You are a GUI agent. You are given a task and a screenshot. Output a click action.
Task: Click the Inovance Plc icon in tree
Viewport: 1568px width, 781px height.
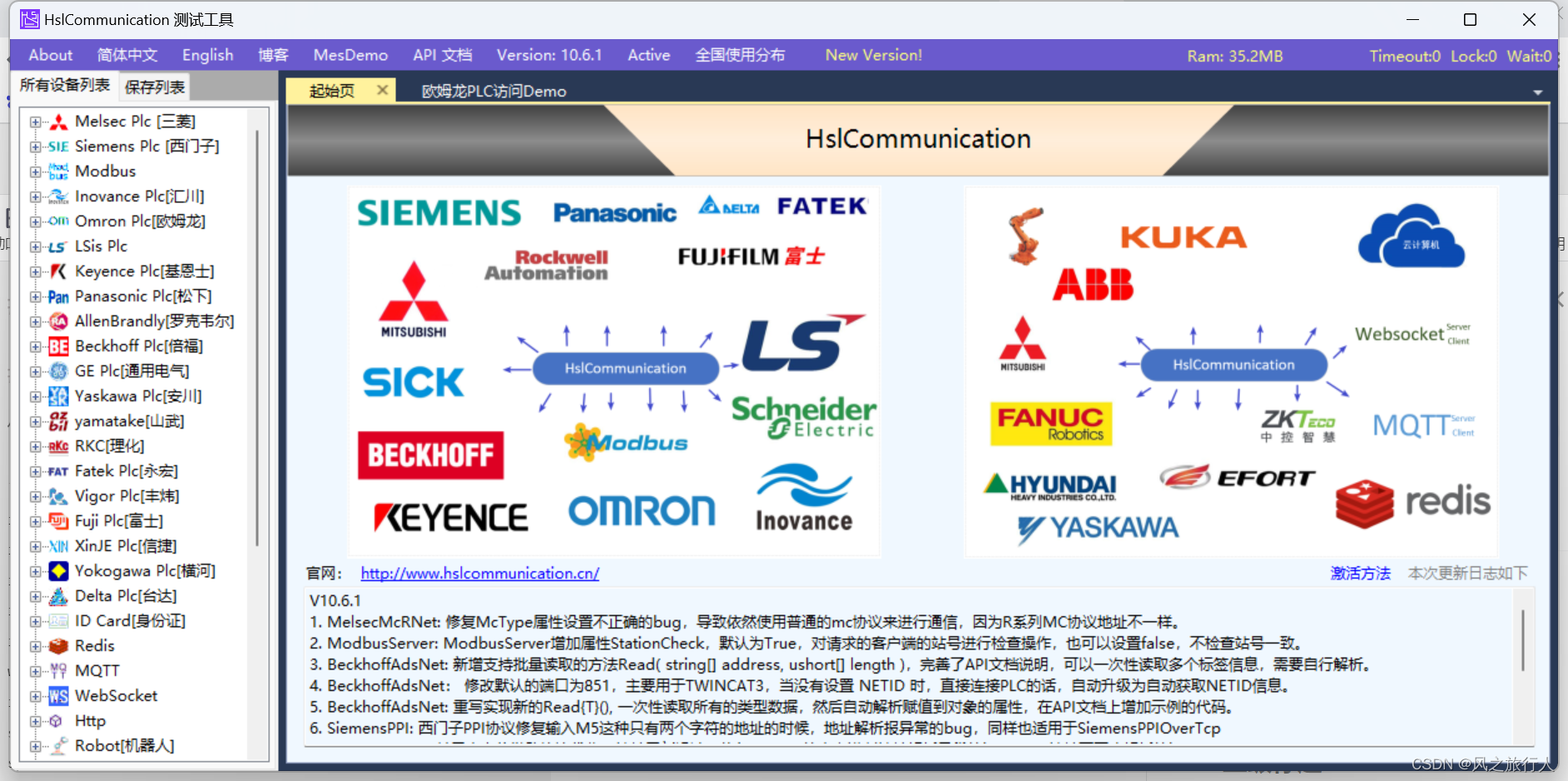[58, 196]
